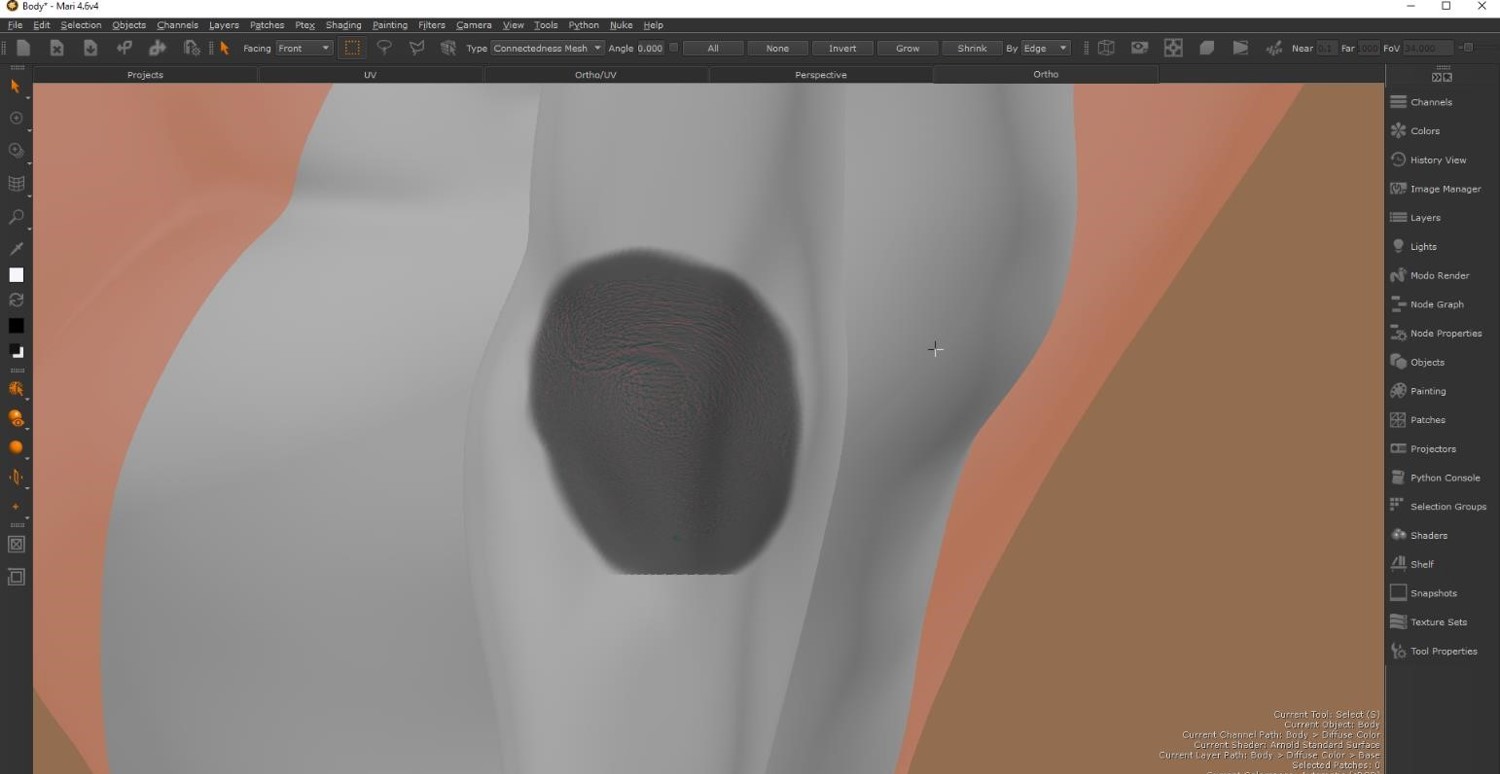The height and width of the screenshot is (774, 1500).
Task: Click the All selection button
Action: click(x=713, y=48)
